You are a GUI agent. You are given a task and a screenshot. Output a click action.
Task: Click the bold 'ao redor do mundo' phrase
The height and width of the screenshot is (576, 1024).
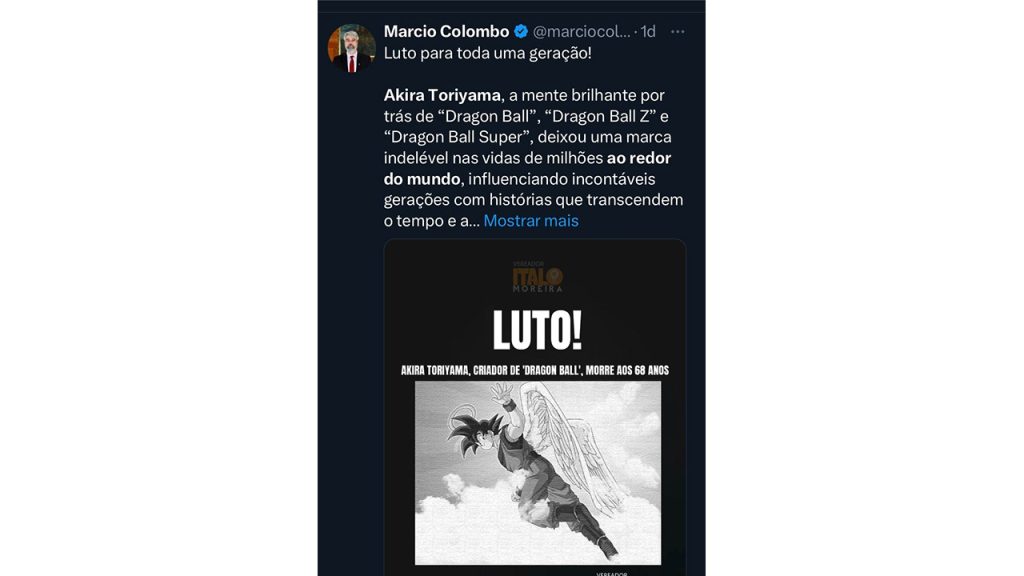(x=527, y=168)
